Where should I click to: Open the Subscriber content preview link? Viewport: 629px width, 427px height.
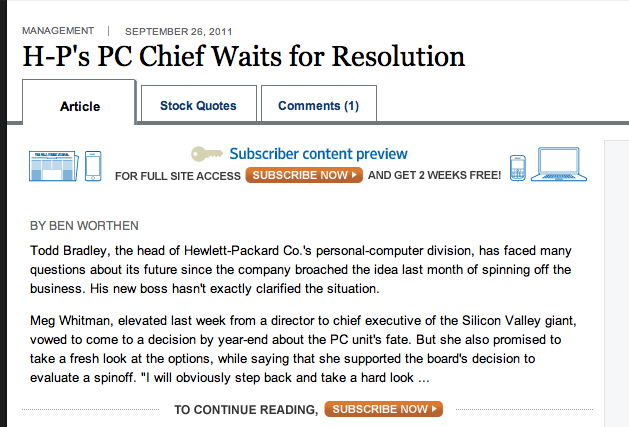pos(318,154)
